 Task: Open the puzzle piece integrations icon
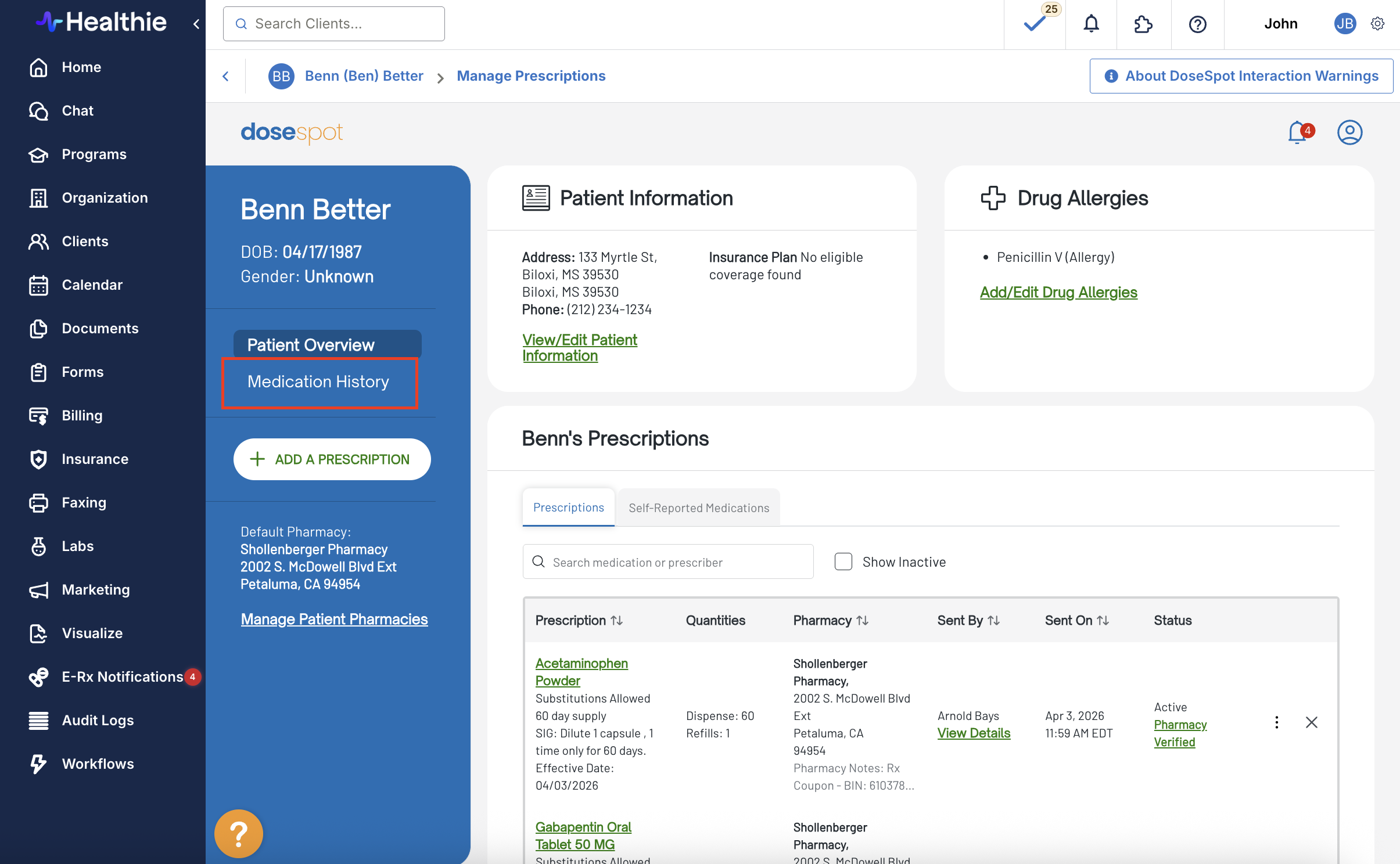point(1143,24)
